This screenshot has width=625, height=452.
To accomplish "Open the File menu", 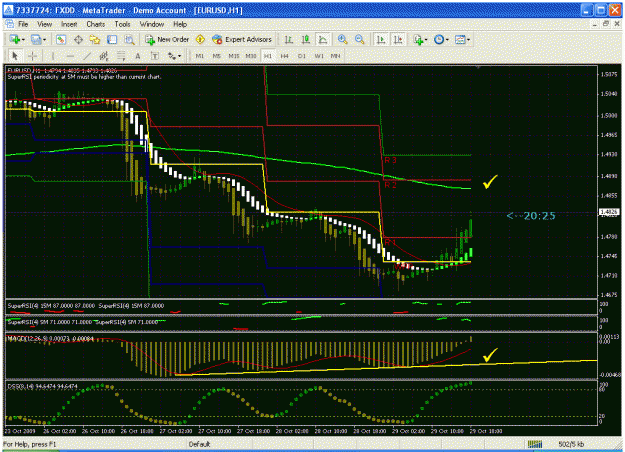I will tap(23, 24).
